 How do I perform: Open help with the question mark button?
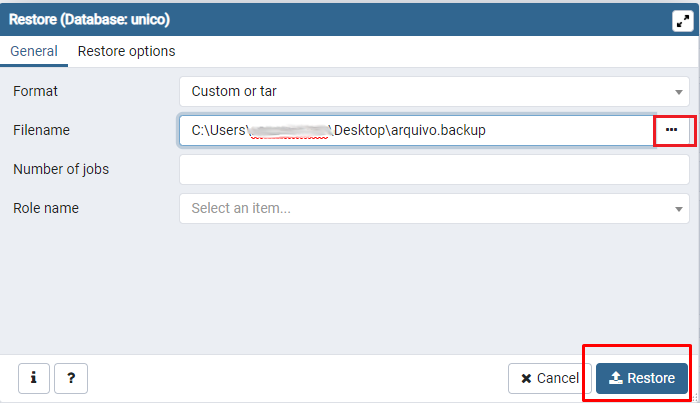click(x=71, y=378)
